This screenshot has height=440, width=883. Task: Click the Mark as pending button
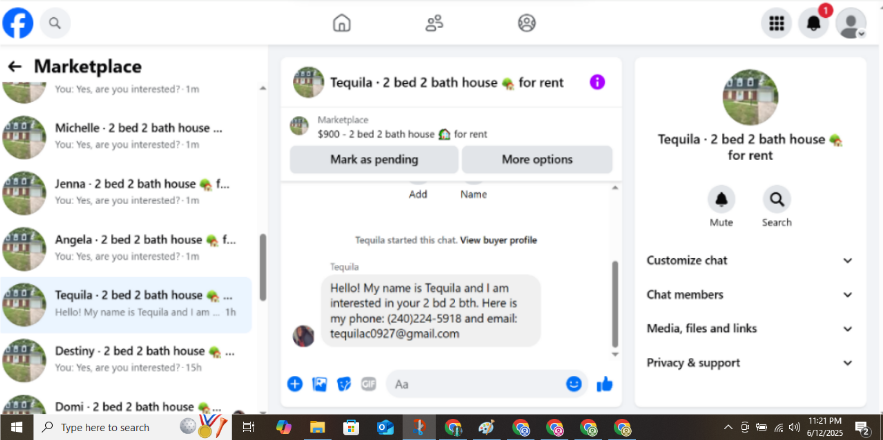coord(374,159)
